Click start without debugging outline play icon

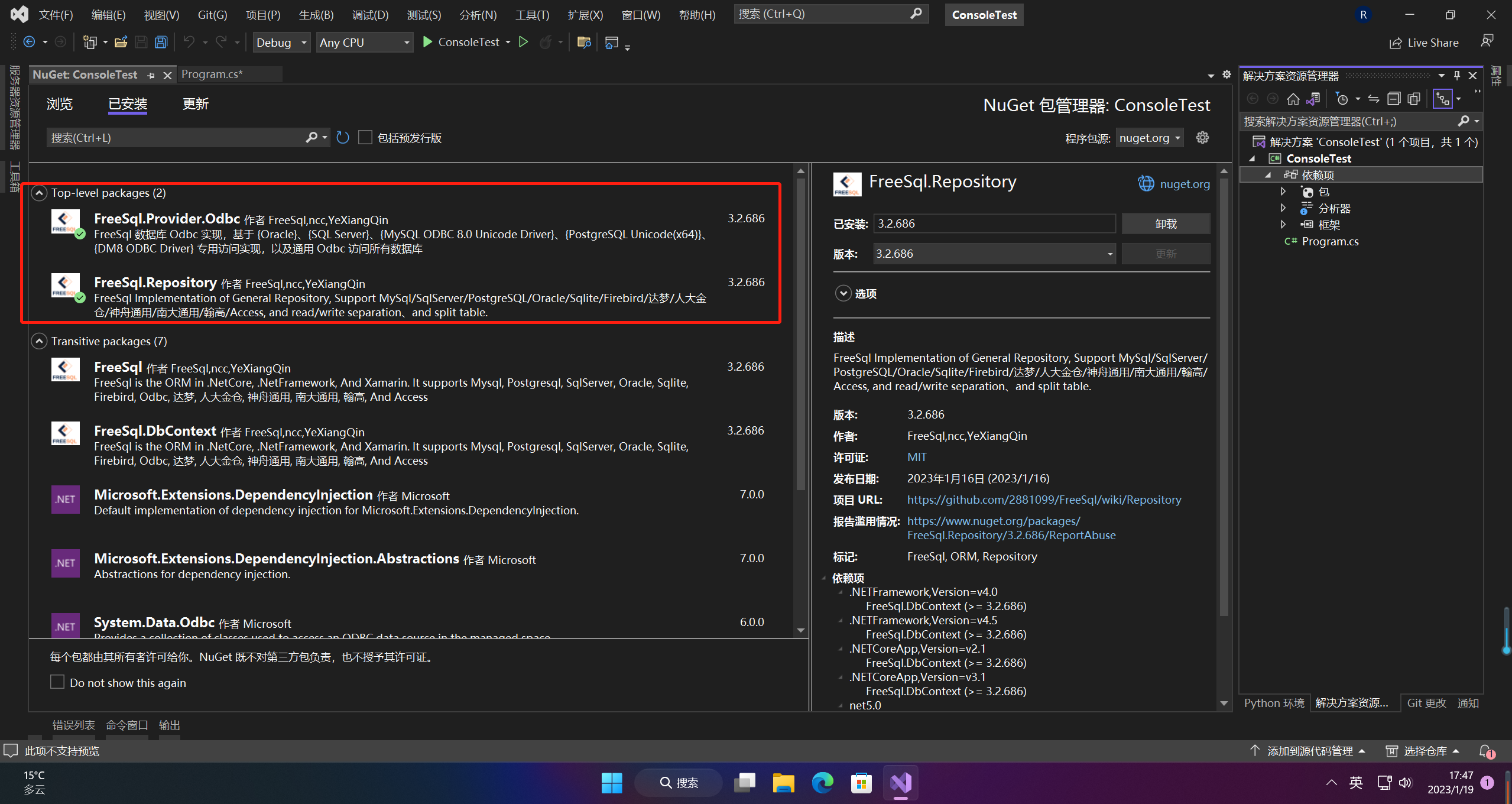[x=523, y=42]
